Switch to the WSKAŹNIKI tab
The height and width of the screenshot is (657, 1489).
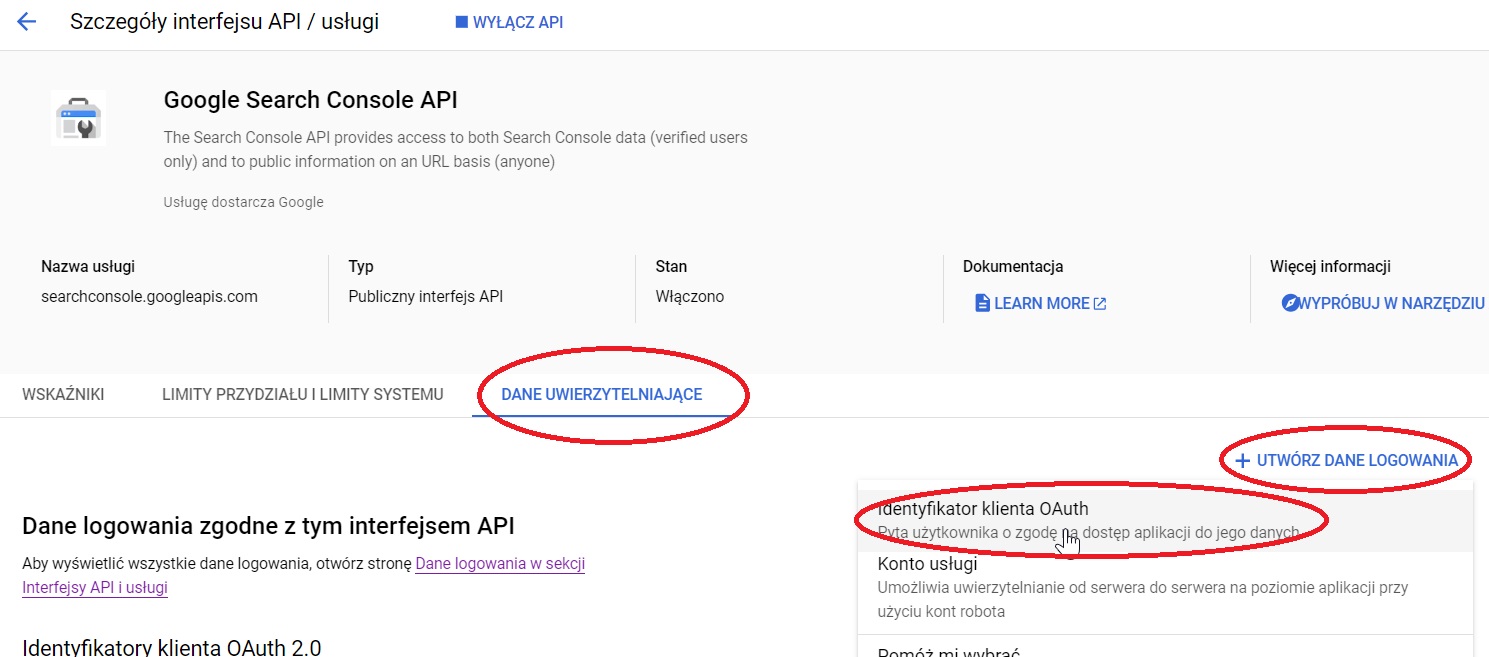(63, 394)
